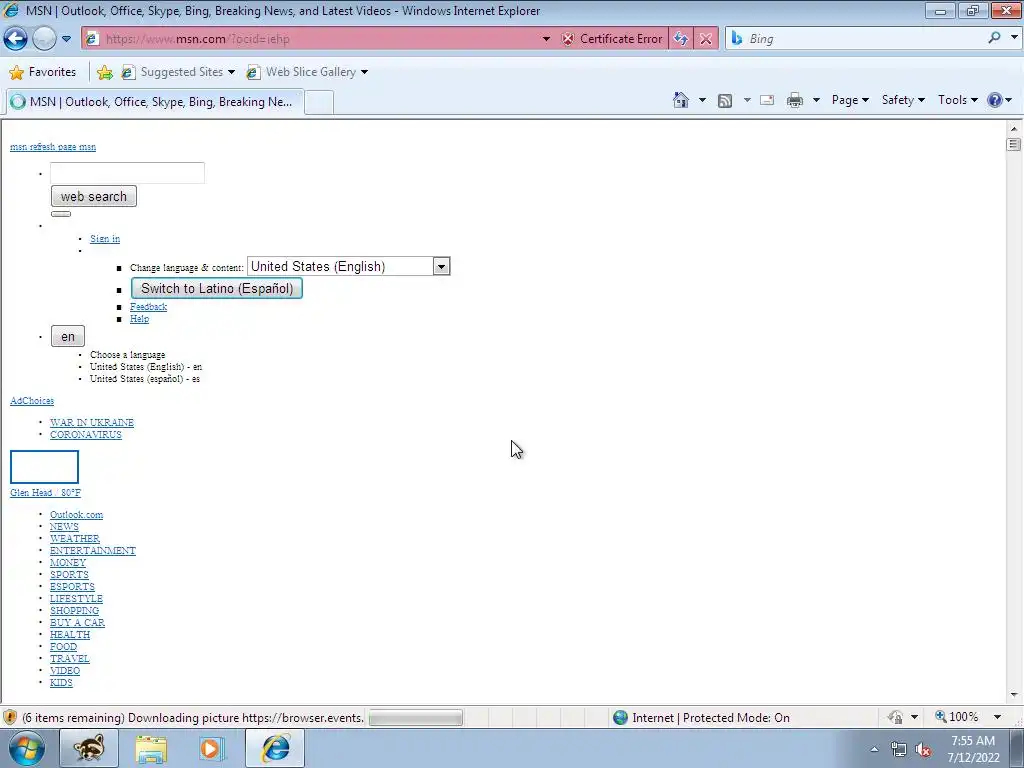Click the Home page icon
The width and height of the screenshot is (1024, 768).
coord(680,100)
